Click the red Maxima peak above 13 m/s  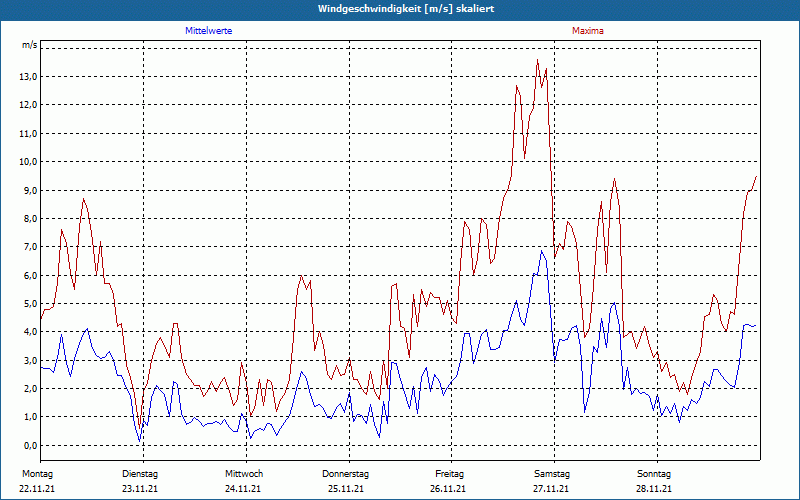tap(537, 60)
